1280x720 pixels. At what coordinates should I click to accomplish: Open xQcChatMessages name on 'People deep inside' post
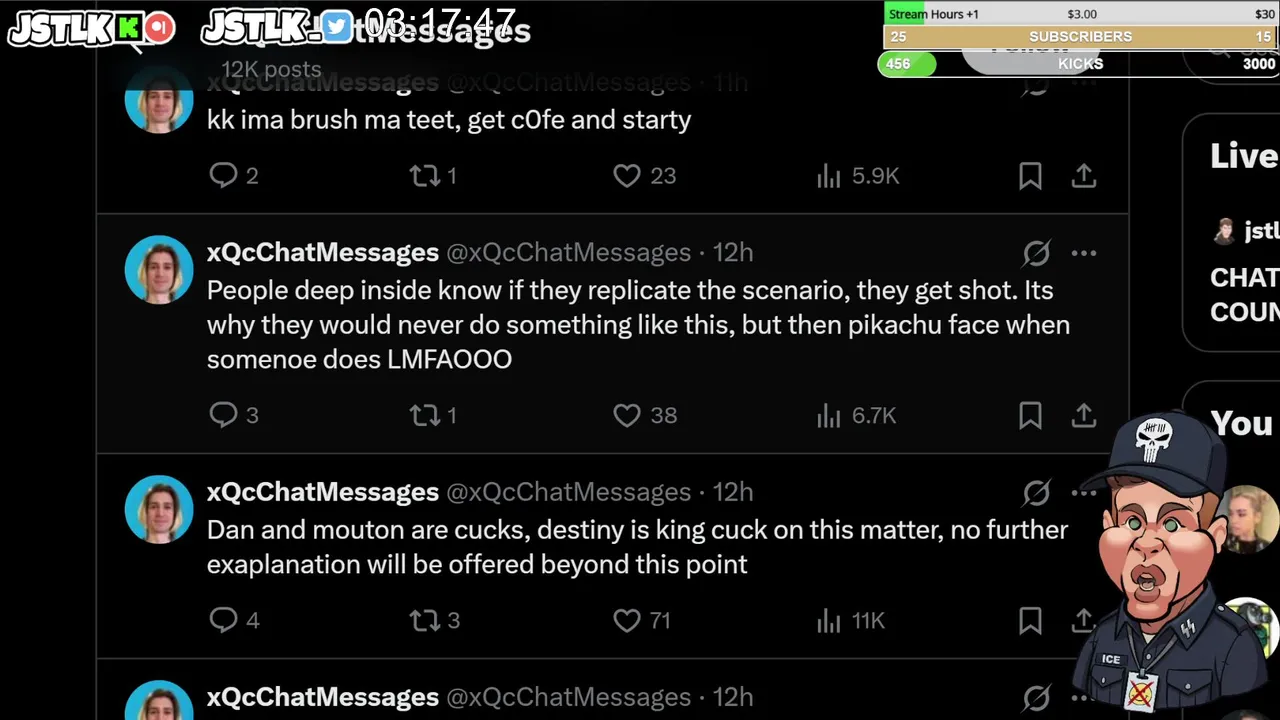[x=322, y=253]
